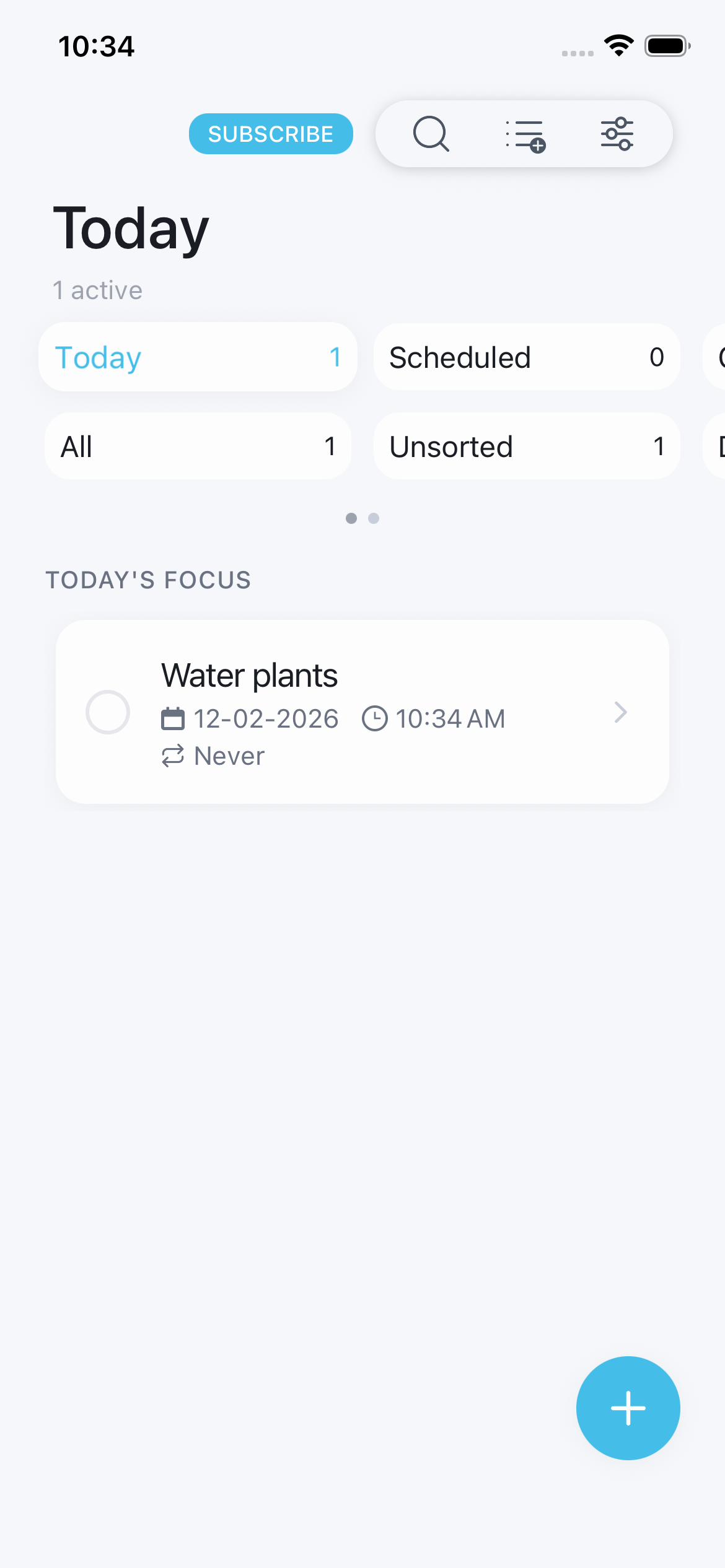
Task: Open the Water plants task title
Action: [x=249, y=676]
